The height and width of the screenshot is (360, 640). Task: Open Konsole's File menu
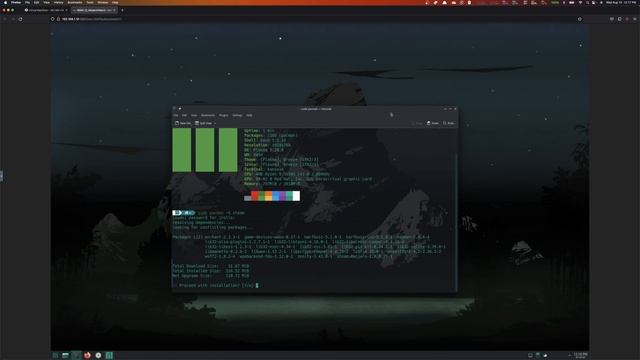coord(176,116)
